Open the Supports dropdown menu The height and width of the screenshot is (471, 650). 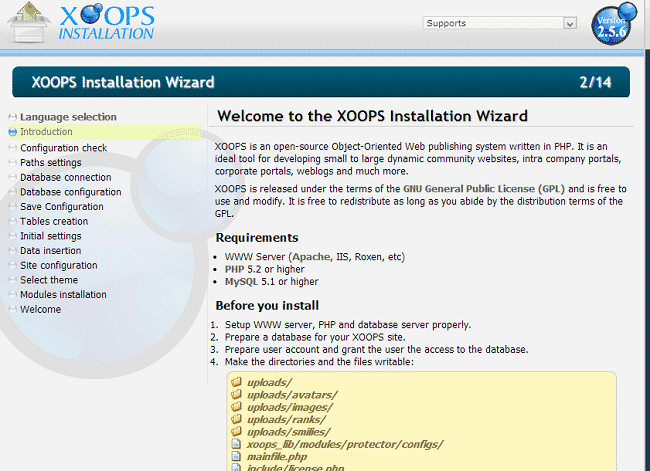[x=499, y=23]
